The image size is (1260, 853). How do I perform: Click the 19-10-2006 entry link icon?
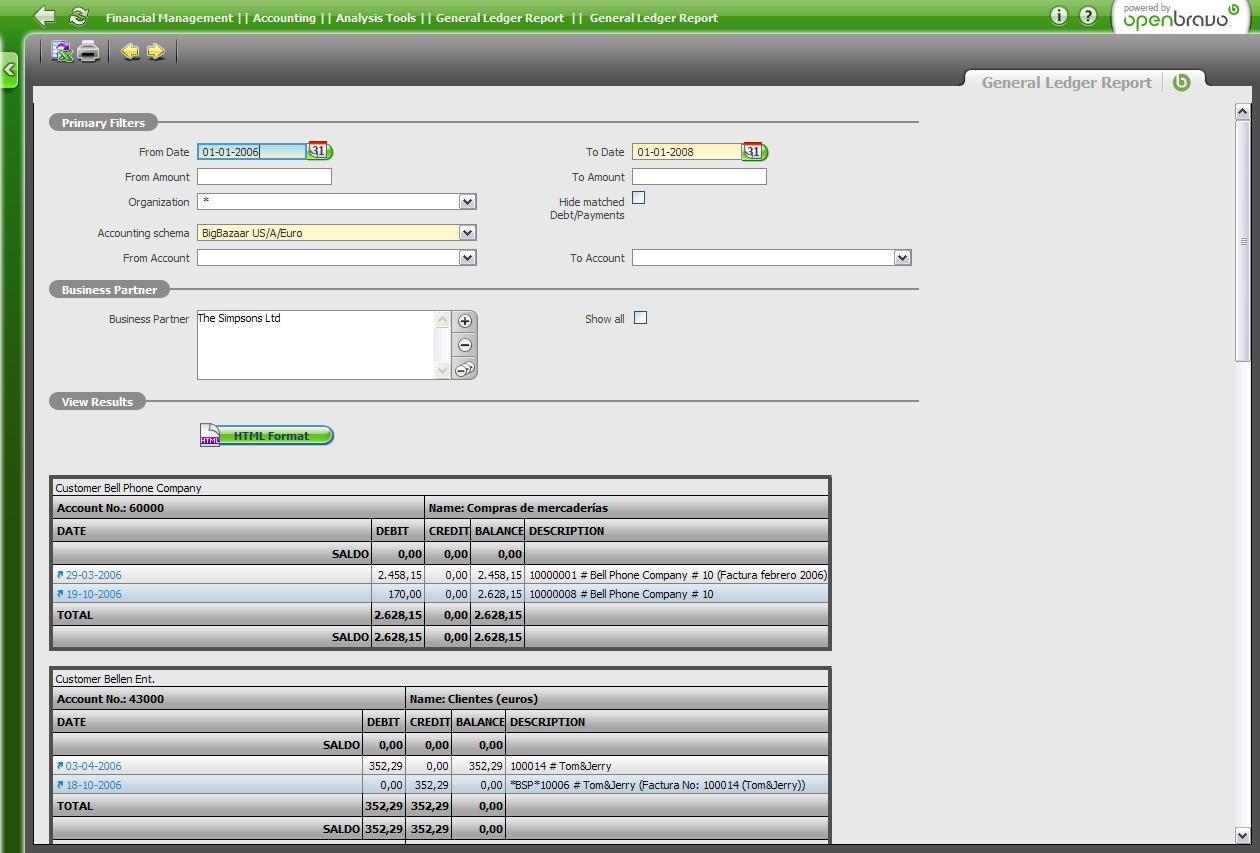(60, 594)
